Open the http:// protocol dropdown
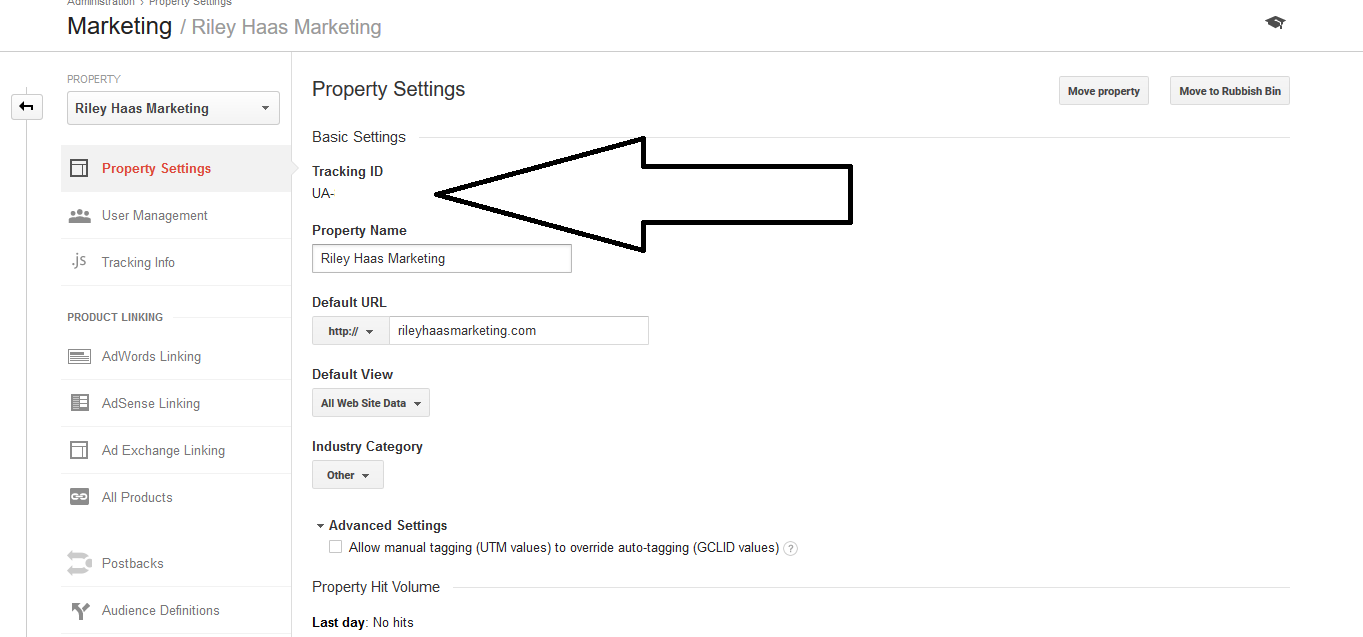The width and height of the screenshot is (1363, 637). click(x=350, y=331)
